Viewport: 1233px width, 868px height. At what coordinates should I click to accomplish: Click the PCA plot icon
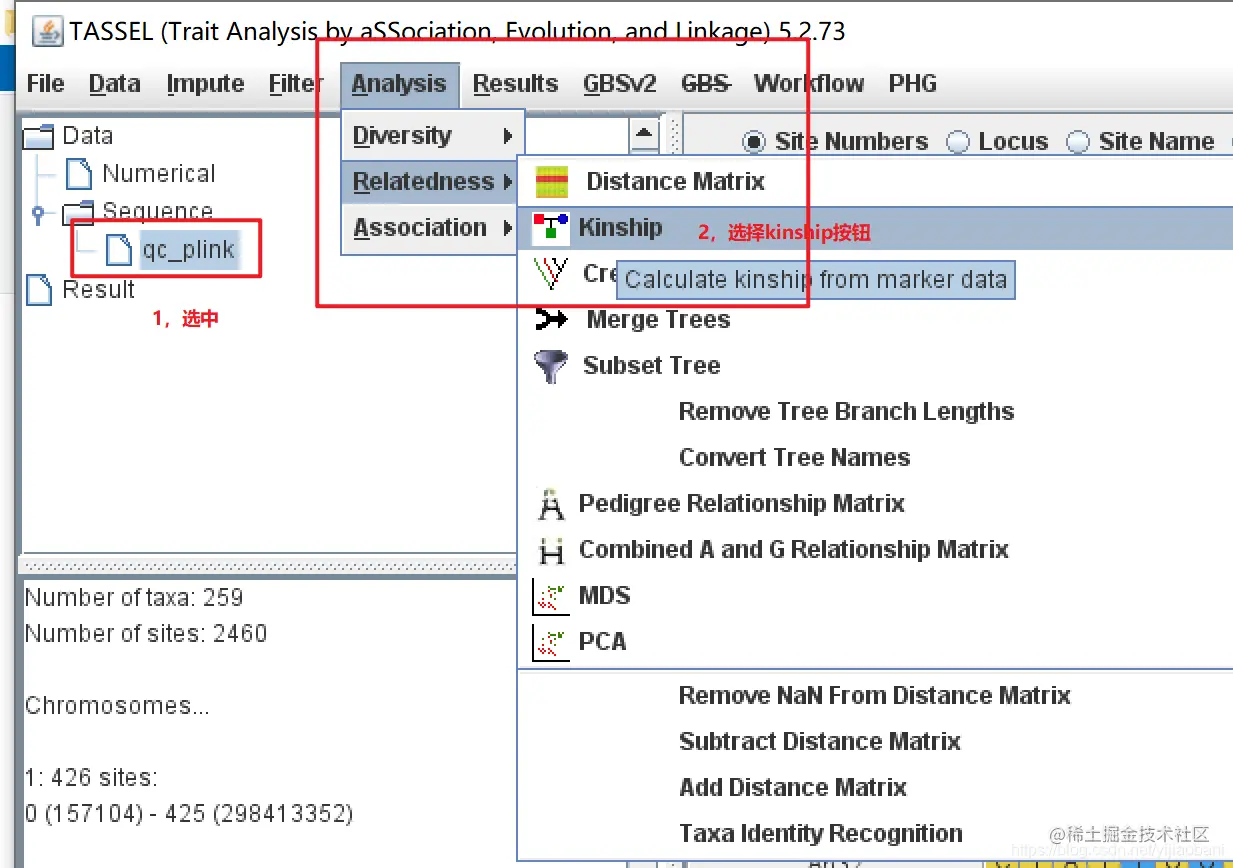(x=551, y=642)
